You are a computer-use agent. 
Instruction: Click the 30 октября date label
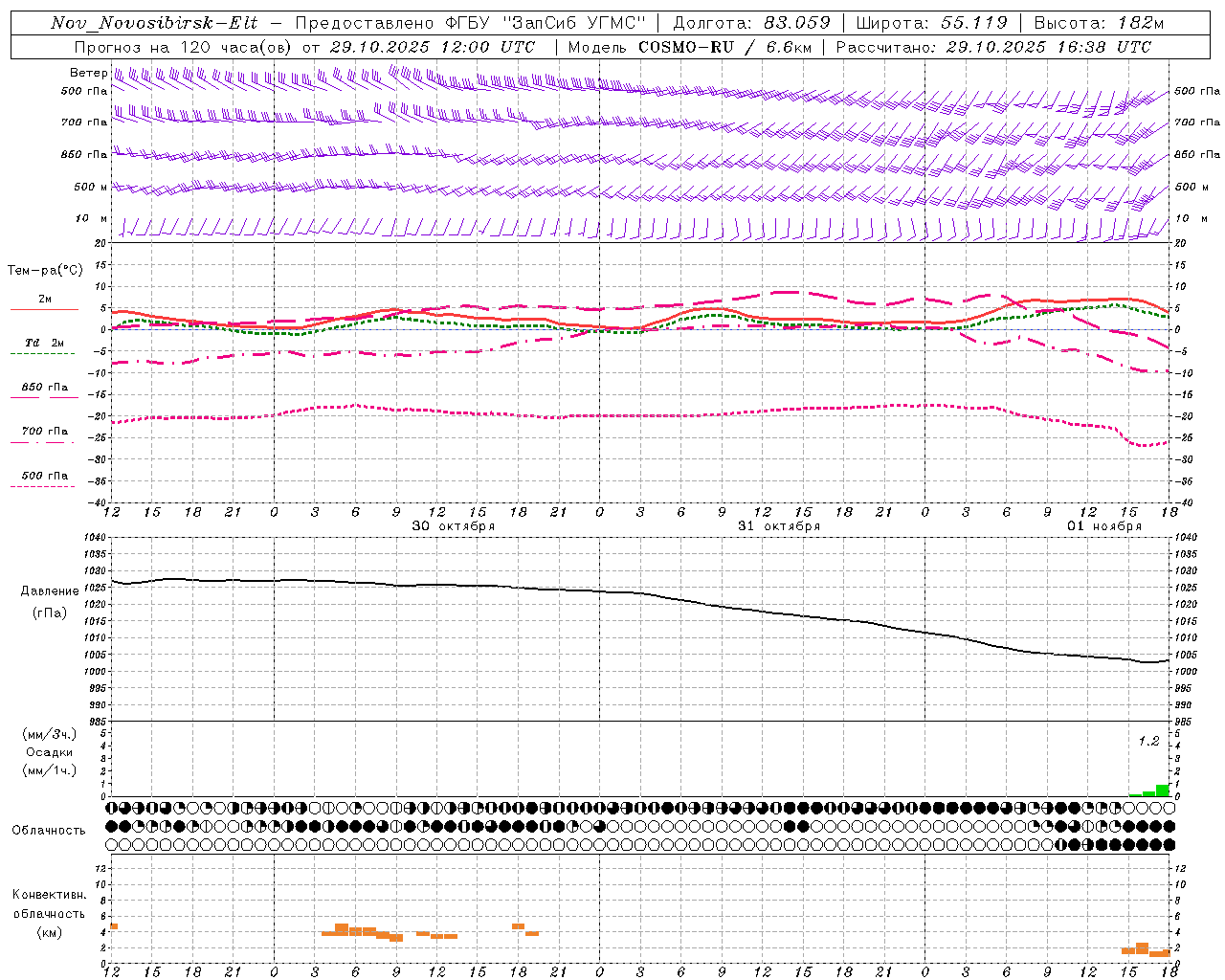(454, 526)
